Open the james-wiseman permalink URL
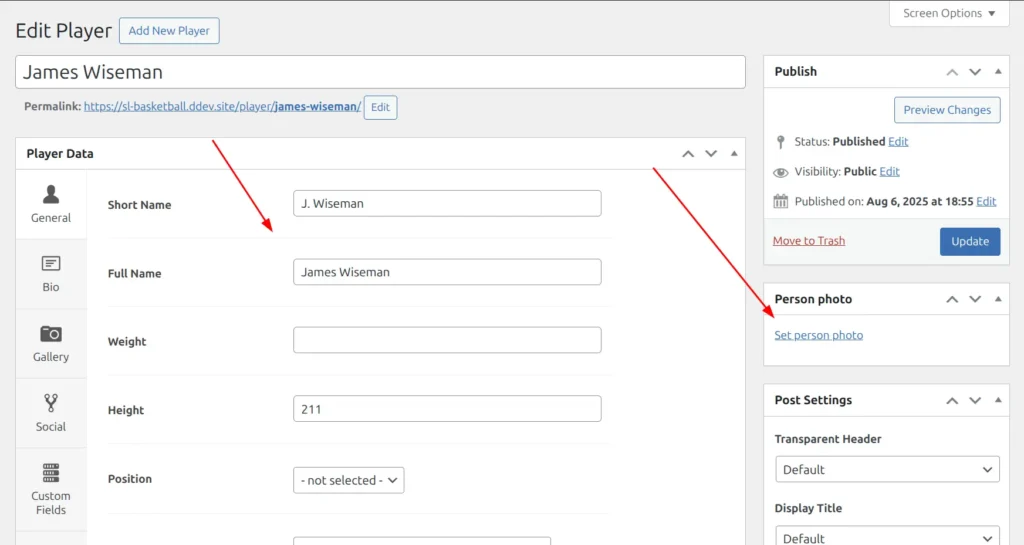The height and width of the screenshot is (545, 1024). pyautogui.click(x=222, y=106)
